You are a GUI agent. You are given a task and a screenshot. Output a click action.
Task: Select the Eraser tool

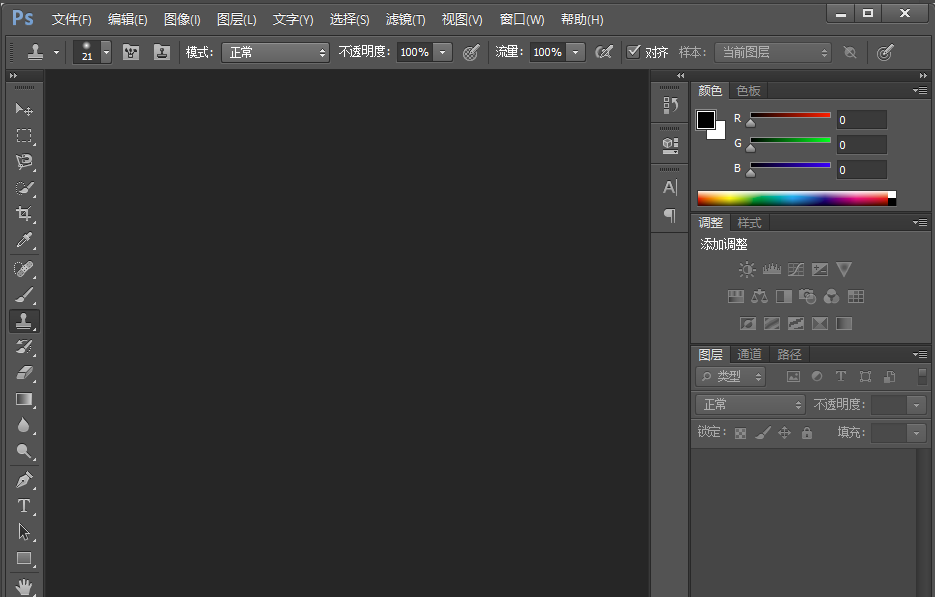[25, 373]
